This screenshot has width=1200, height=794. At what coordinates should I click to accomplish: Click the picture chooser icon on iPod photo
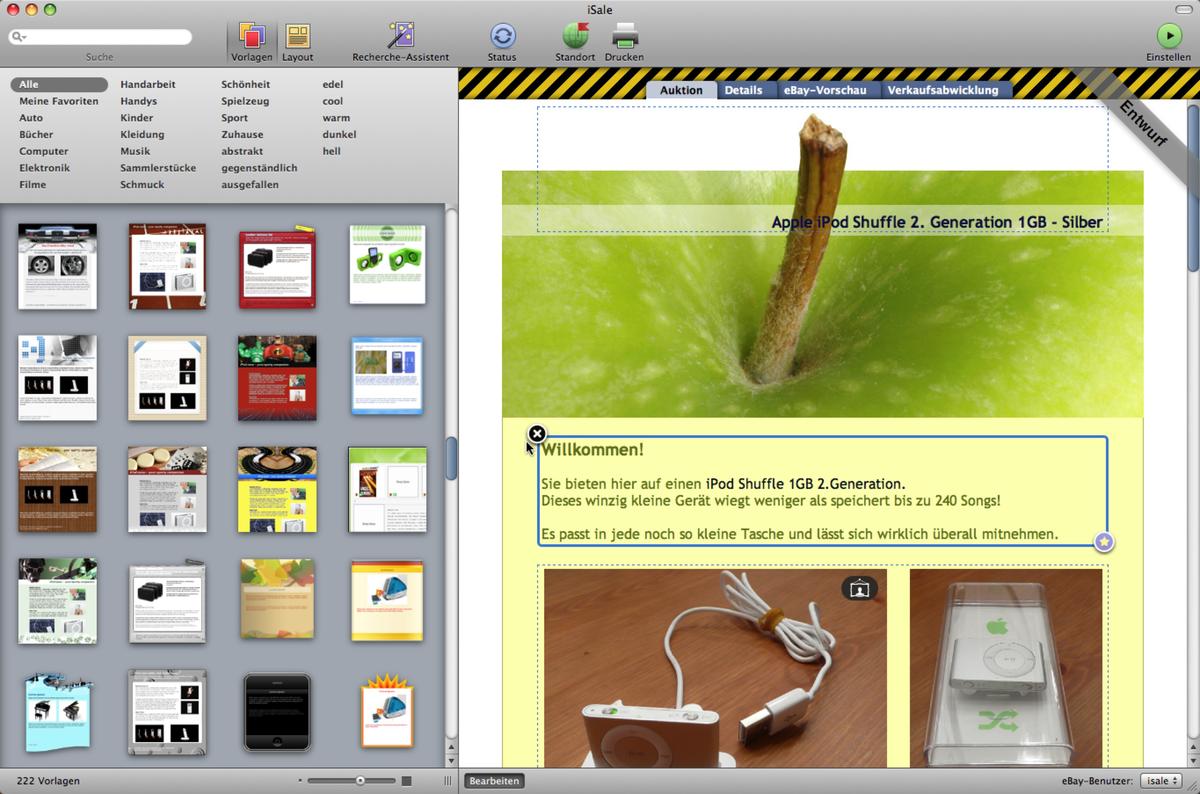(x=859, y=589)
